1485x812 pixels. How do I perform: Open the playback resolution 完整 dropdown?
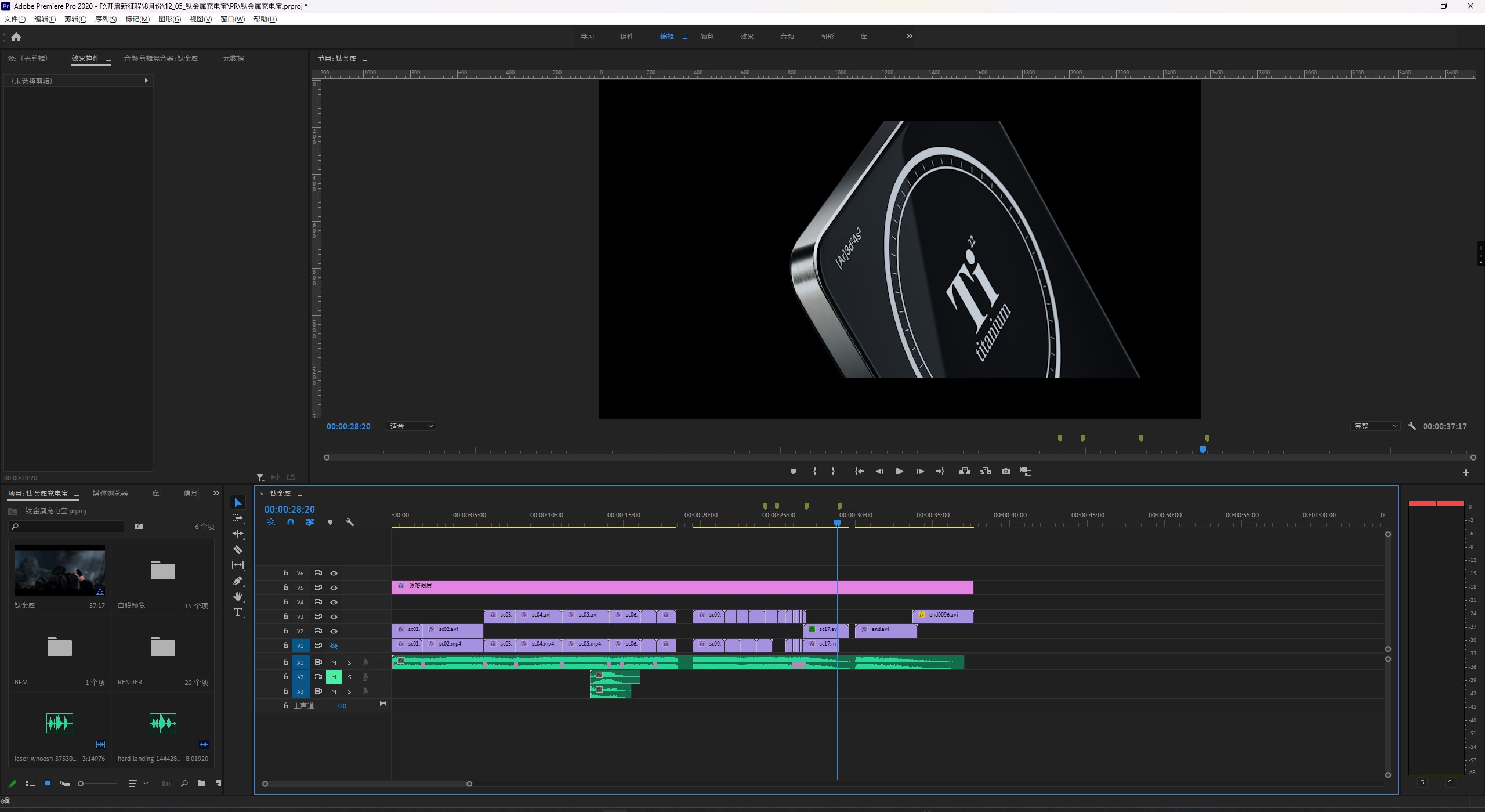[1375, 426]
